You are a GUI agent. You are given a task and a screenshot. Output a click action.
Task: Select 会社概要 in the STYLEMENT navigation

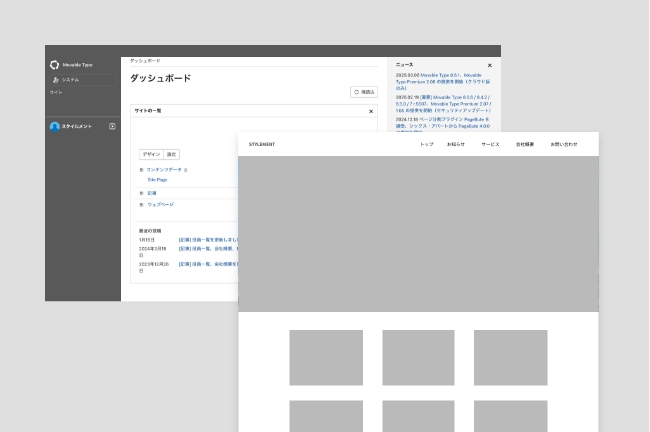coord(525,144)
